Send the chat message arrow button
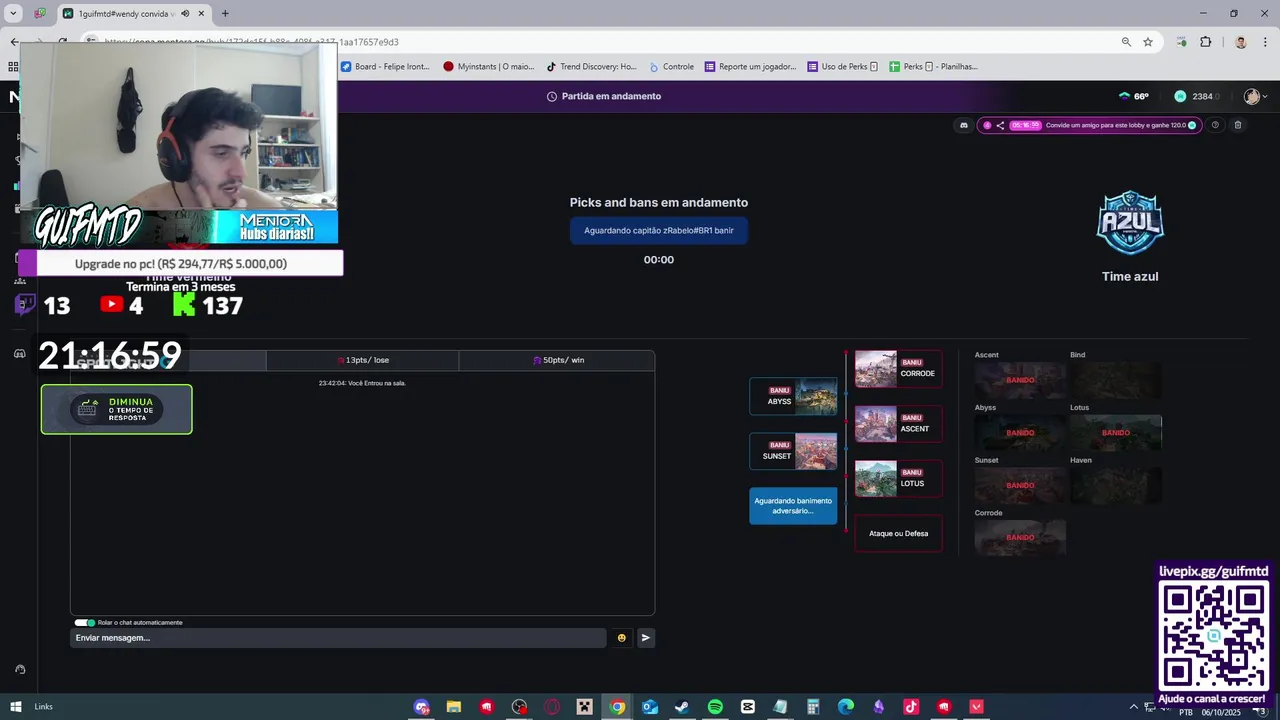The image size is (1280, 720). click(646, 638)
